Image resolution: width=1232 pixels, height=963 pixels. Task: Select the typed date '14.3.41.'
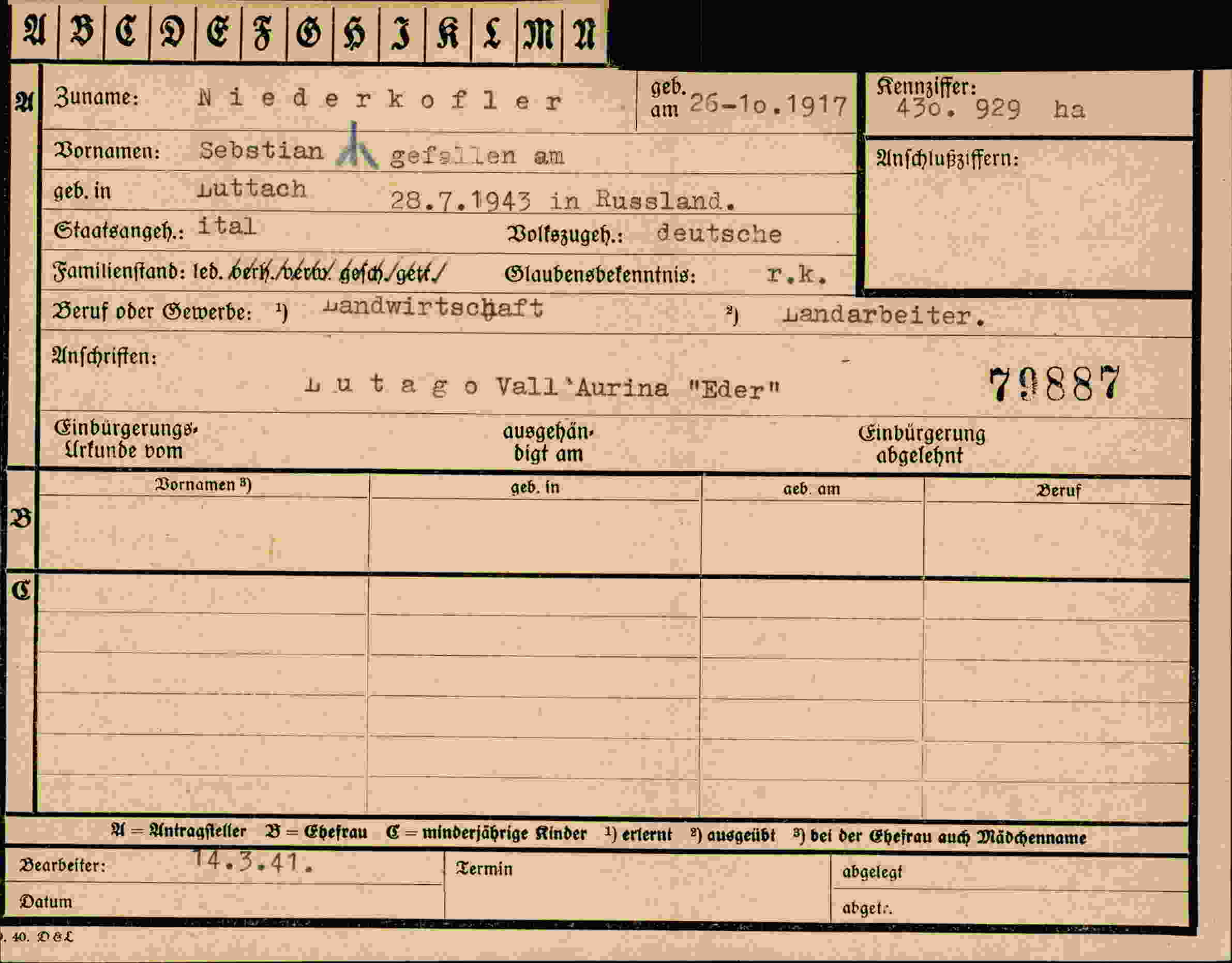(x=252, y=862)
